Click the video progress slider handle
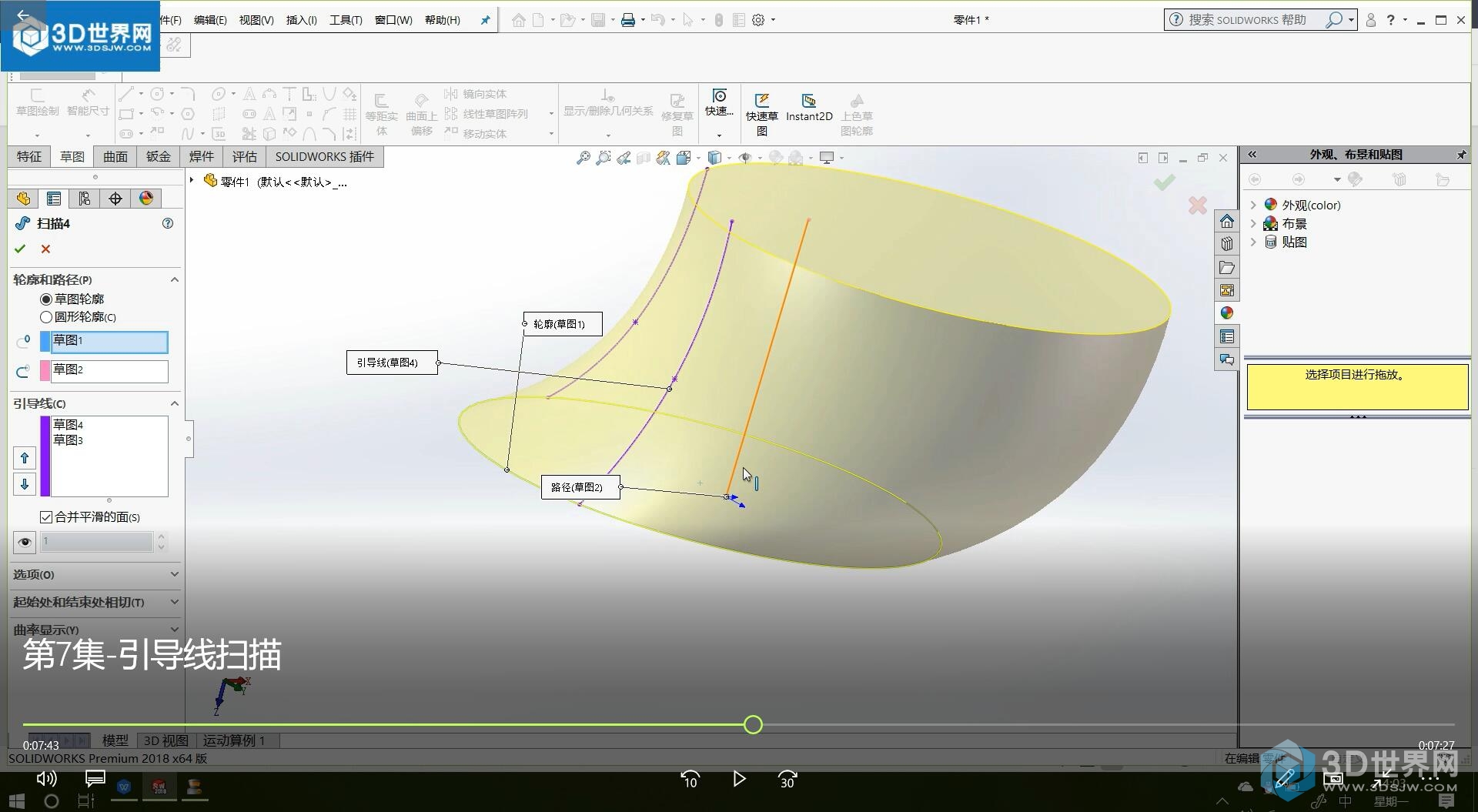 (x=754, y=724)
